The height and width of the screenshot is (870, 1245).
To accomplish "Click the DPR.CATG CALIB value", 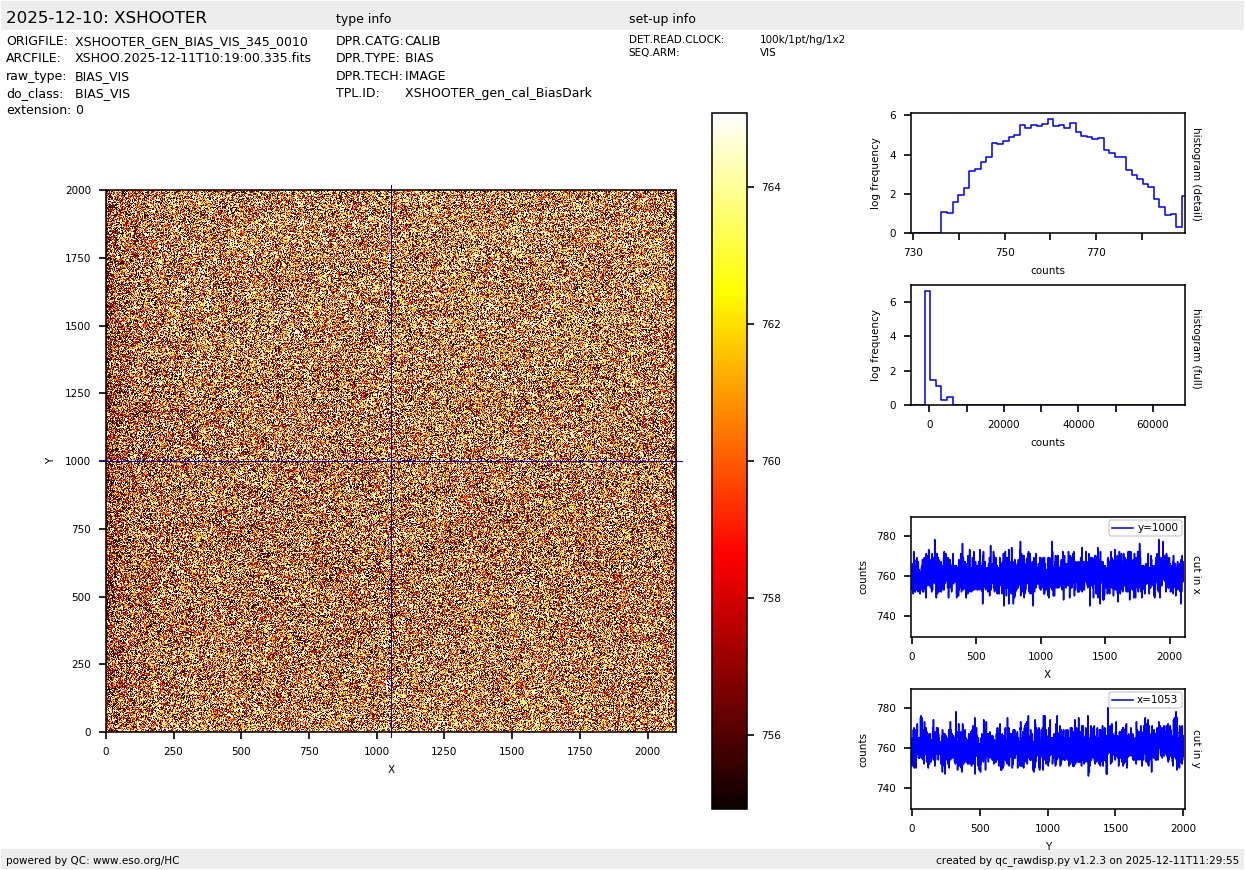I will coord(422,42).
